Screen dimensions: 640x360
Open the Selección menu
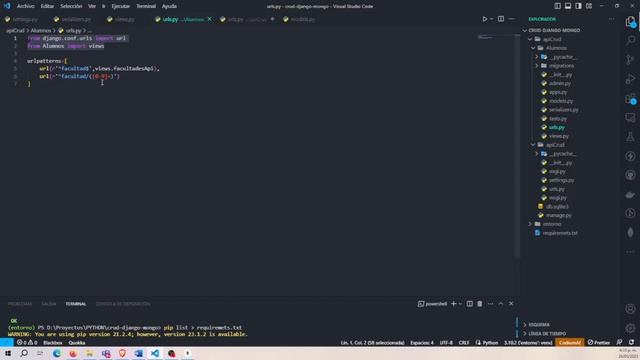71,6
